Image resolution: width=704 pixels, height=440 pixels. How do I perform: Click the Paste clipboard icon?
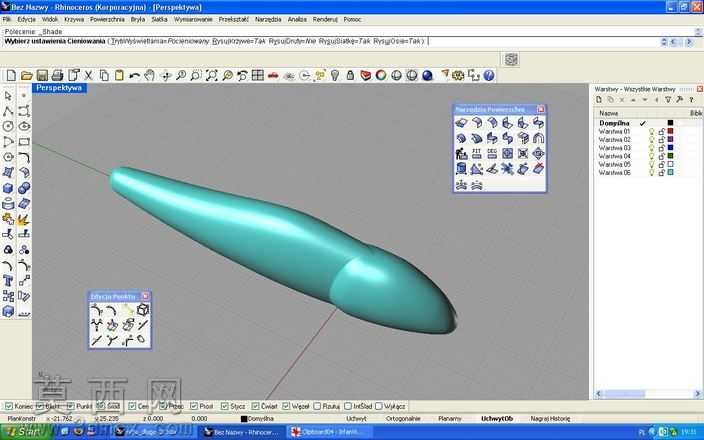tap(119, 75)
